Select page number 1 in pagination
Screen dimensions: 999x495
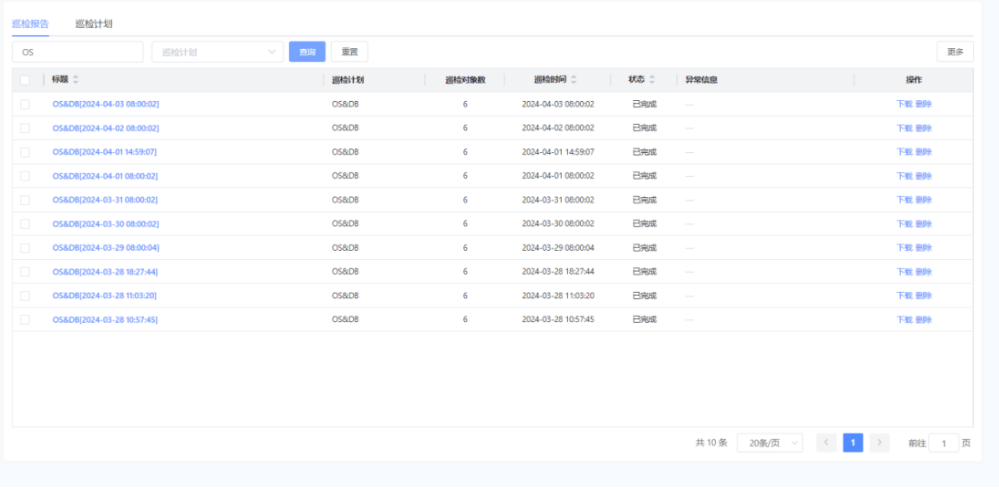[852, 443]
